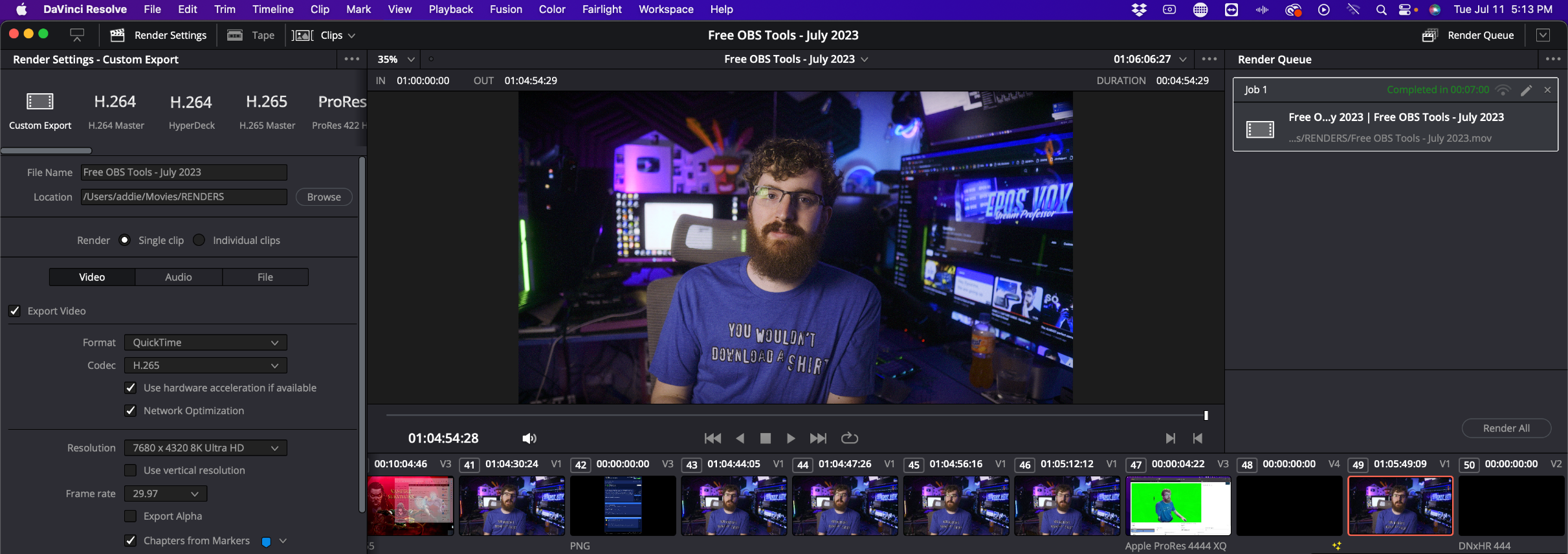Enable the Export Alpha checkbox

click(x=131, y=516)
